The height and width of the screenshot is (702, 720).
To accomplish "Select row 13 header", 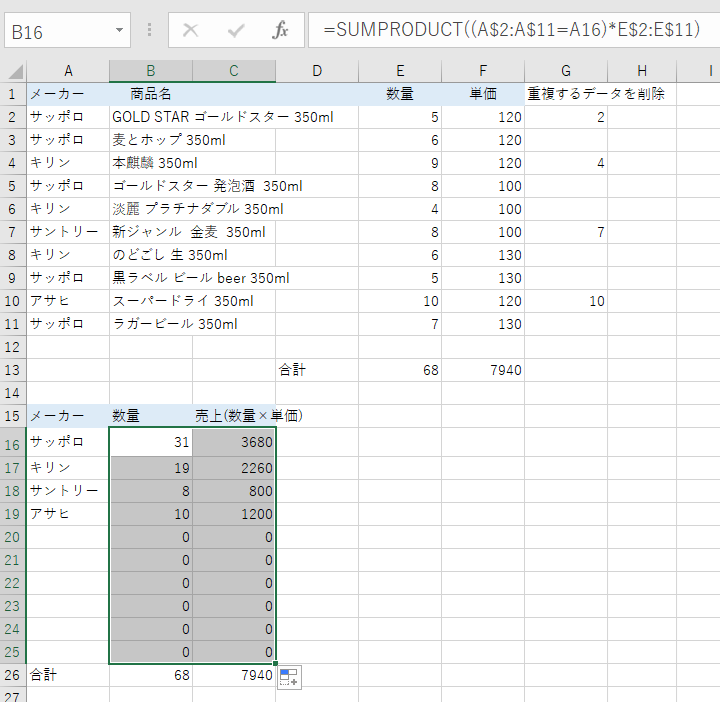I will [x=13, y=370].
